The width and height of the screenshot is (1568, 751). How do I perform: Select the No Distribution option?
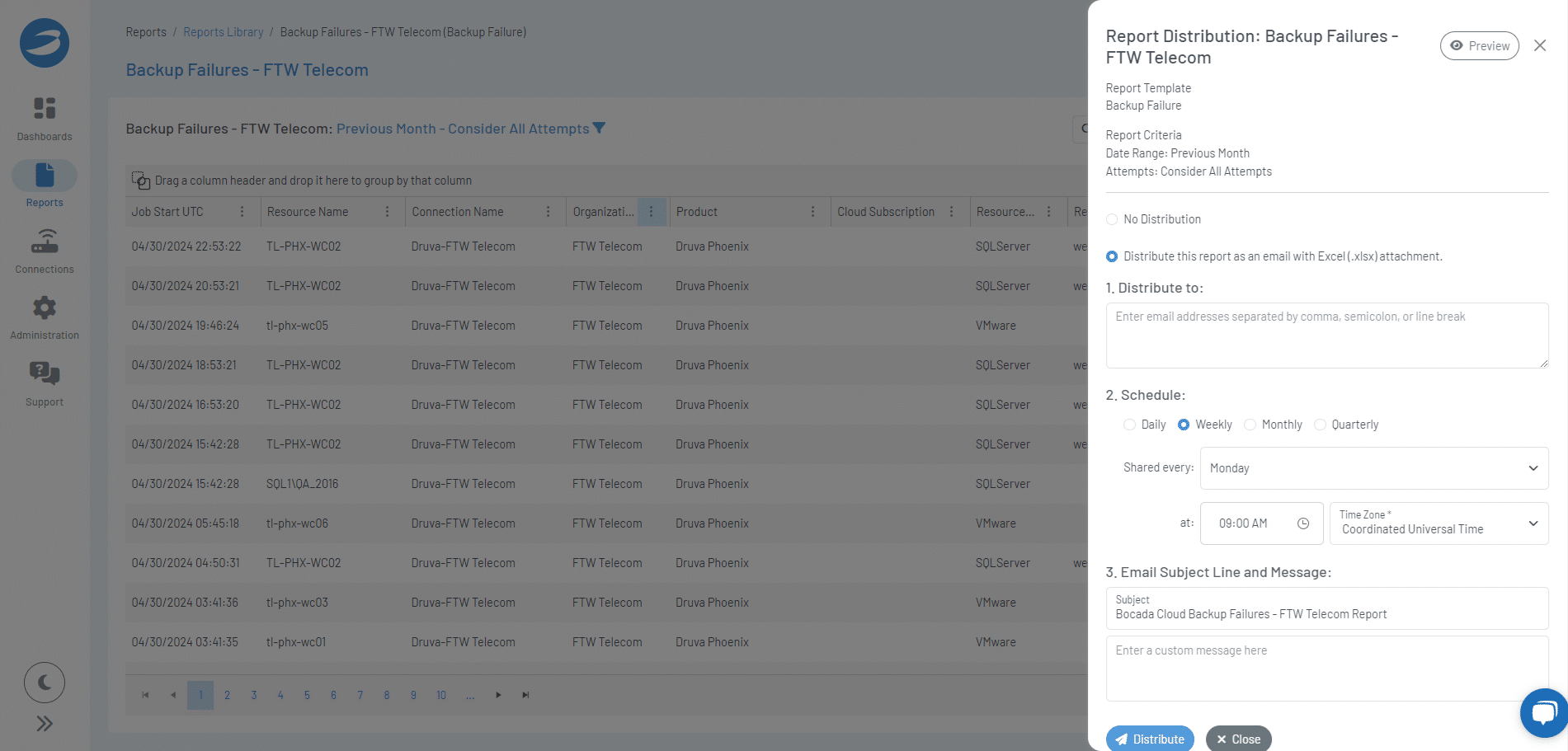pyautogui.click(x=1112, y=219)
